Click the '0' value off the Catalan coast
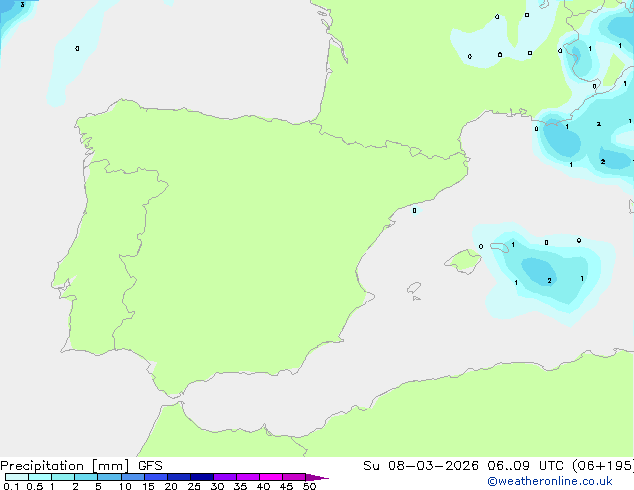The image size is (634, 490). (414, 211)
